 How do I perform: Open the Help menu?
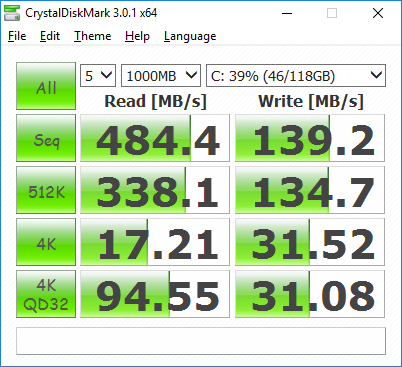point(137,36)
